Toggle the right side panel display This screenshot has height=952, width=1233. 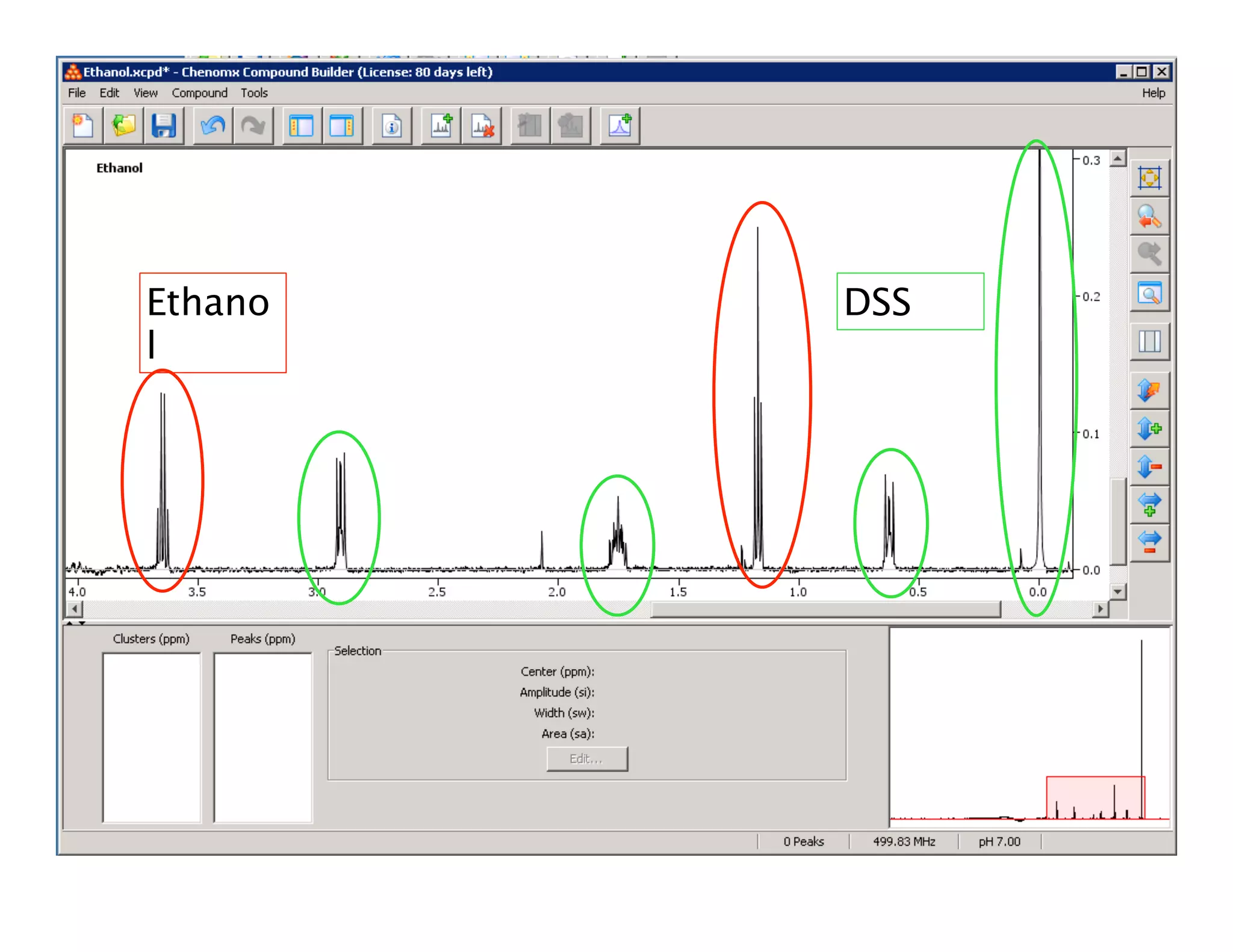point(341,126)
